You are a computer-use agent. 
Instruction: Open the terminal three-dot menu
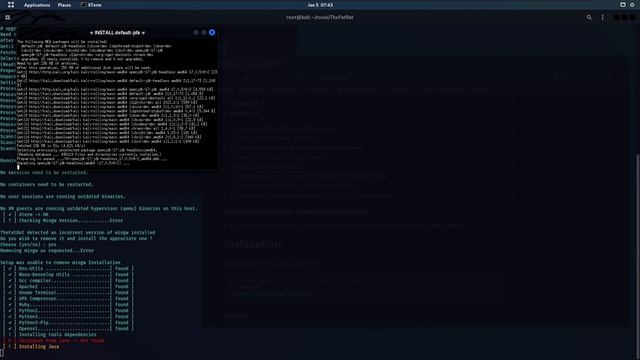(602, 17)
